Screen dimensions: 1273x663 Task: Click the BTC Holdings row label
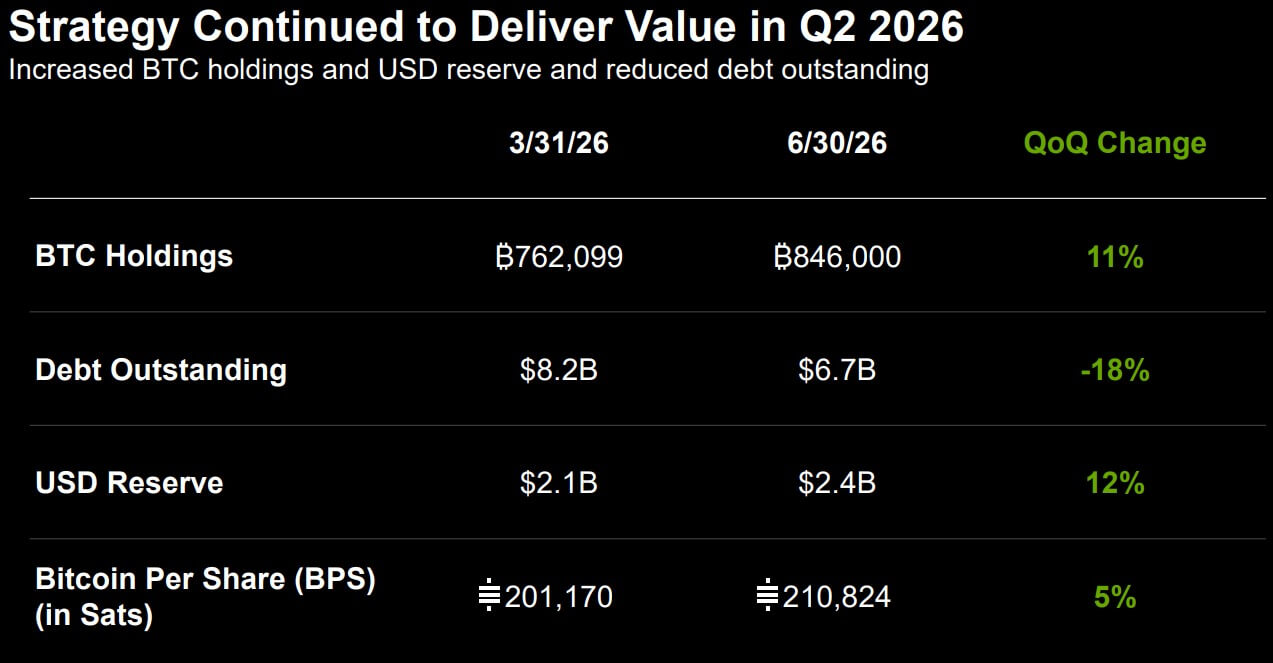tap(134, 256)
